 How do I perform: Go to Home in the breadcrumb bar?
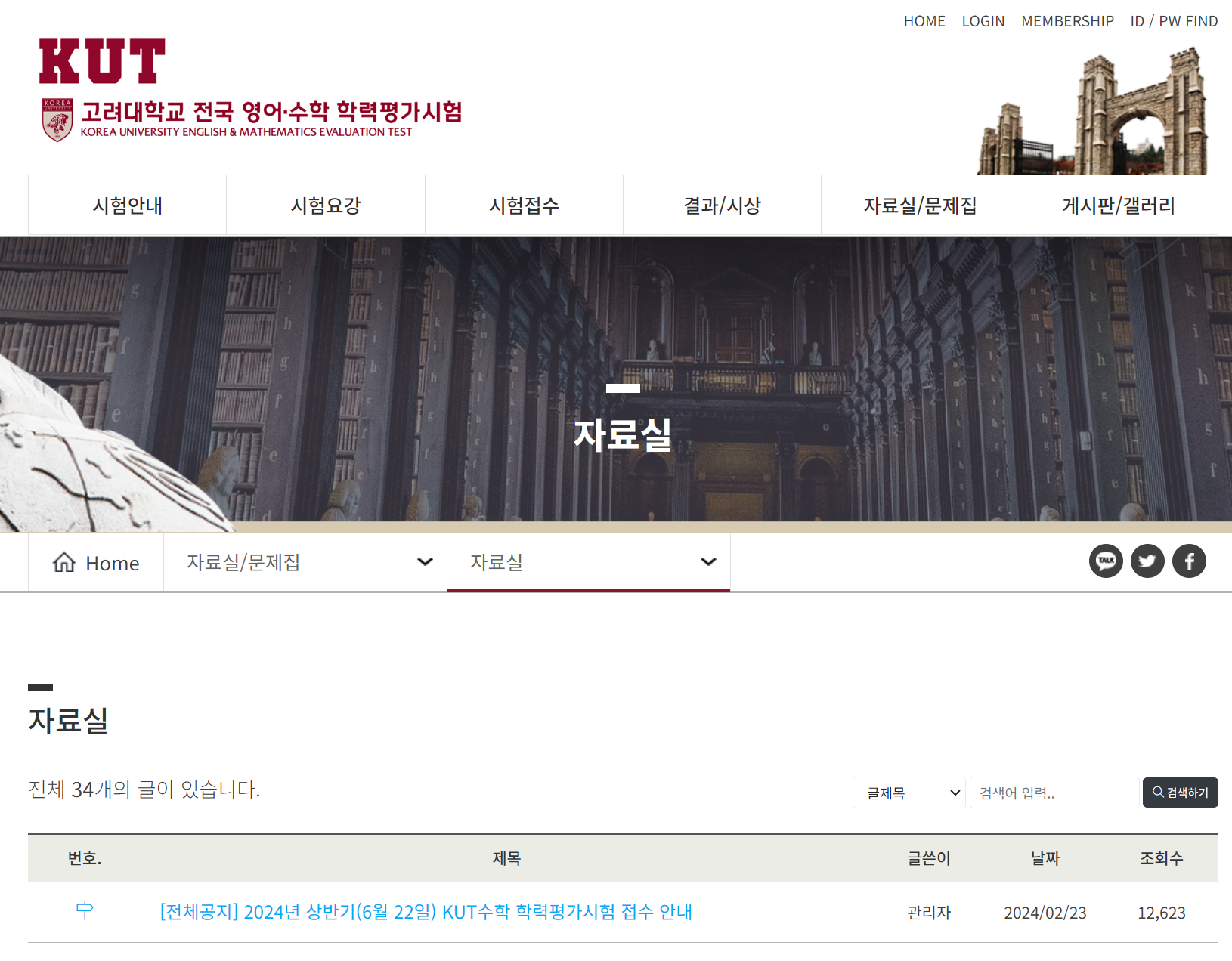click(x=96, y=563)
